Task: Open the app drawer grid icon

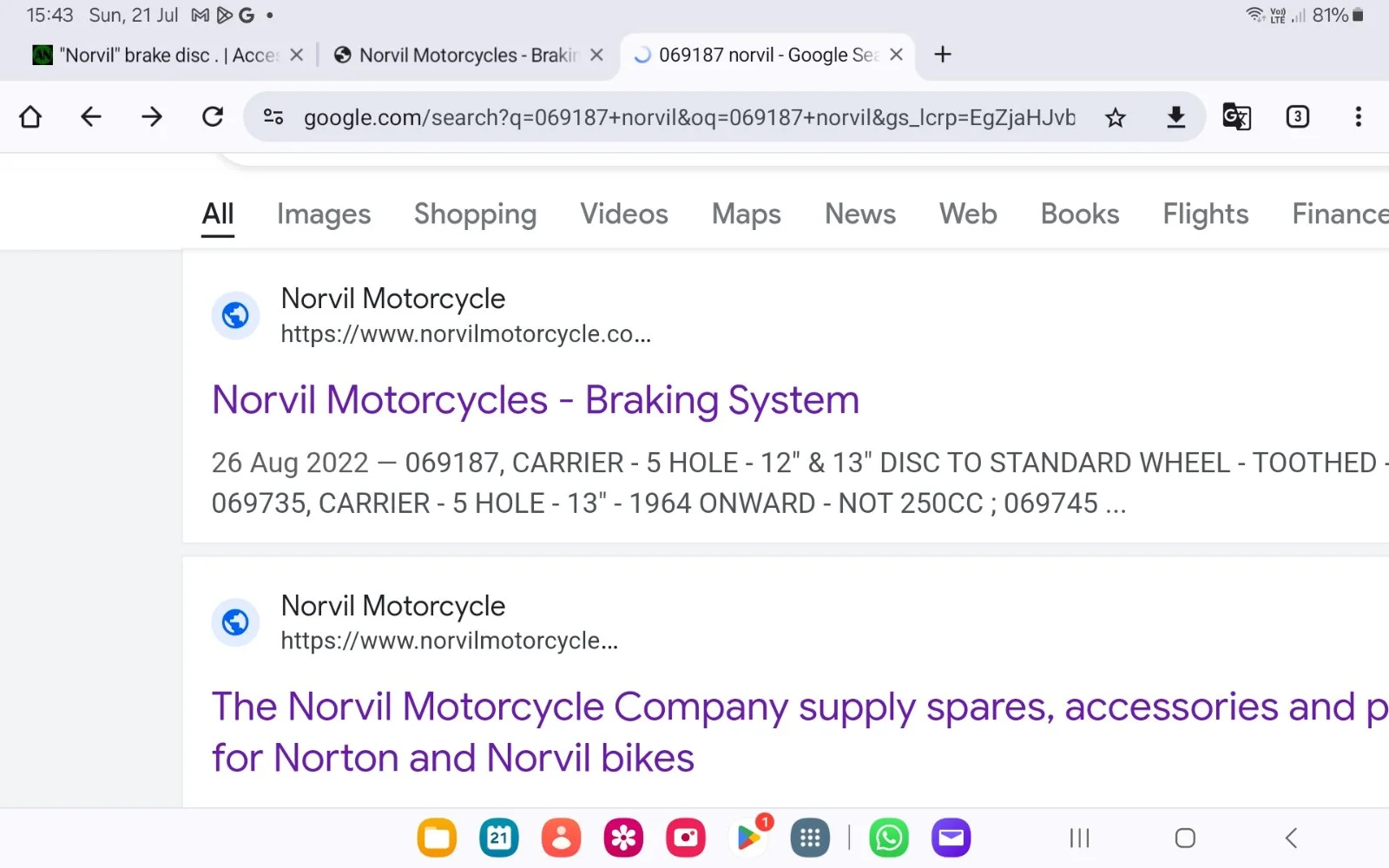Action: [x=810, y=838]
